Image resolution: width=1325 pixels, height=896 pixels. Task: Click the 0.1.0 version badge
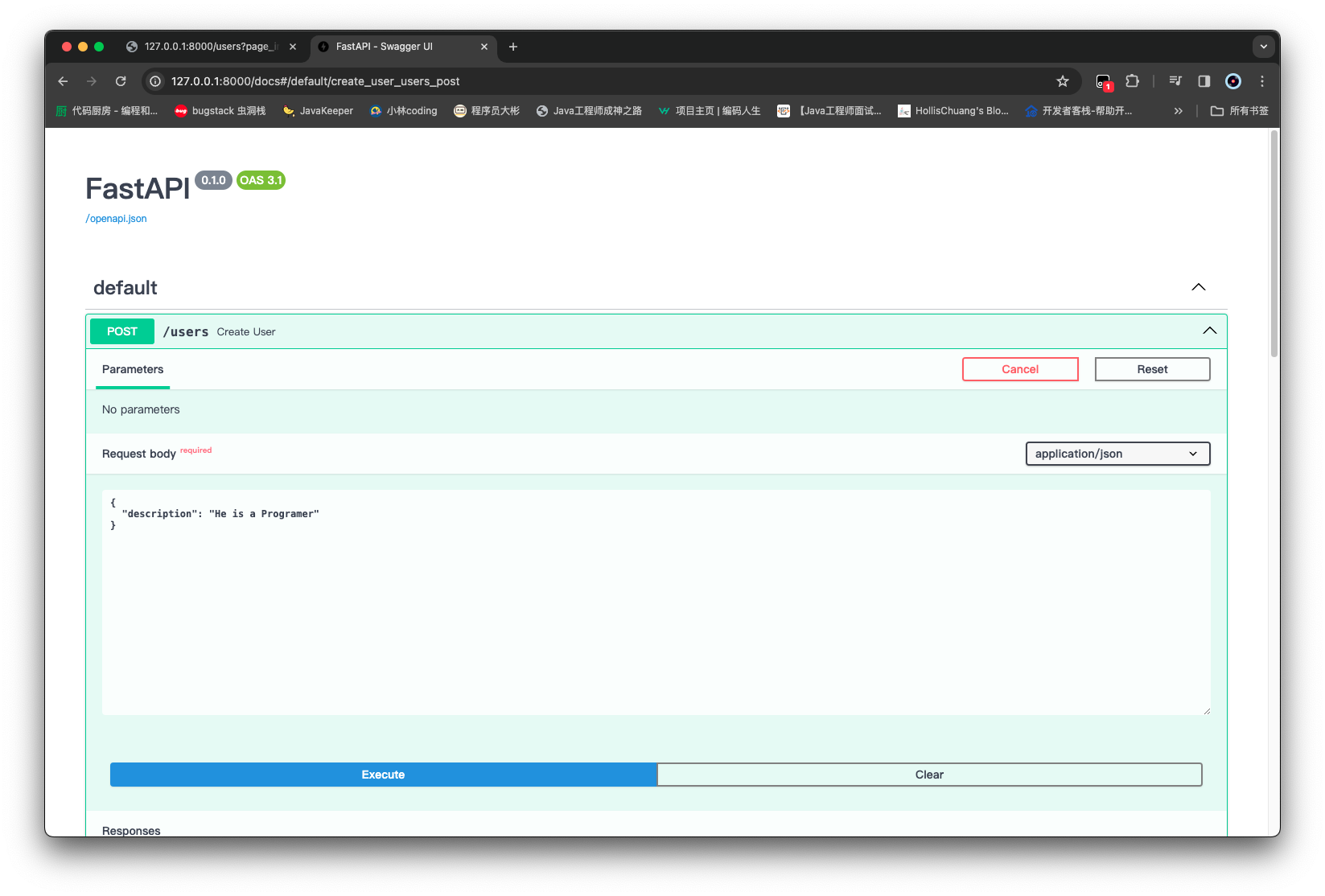click(213, 180)
